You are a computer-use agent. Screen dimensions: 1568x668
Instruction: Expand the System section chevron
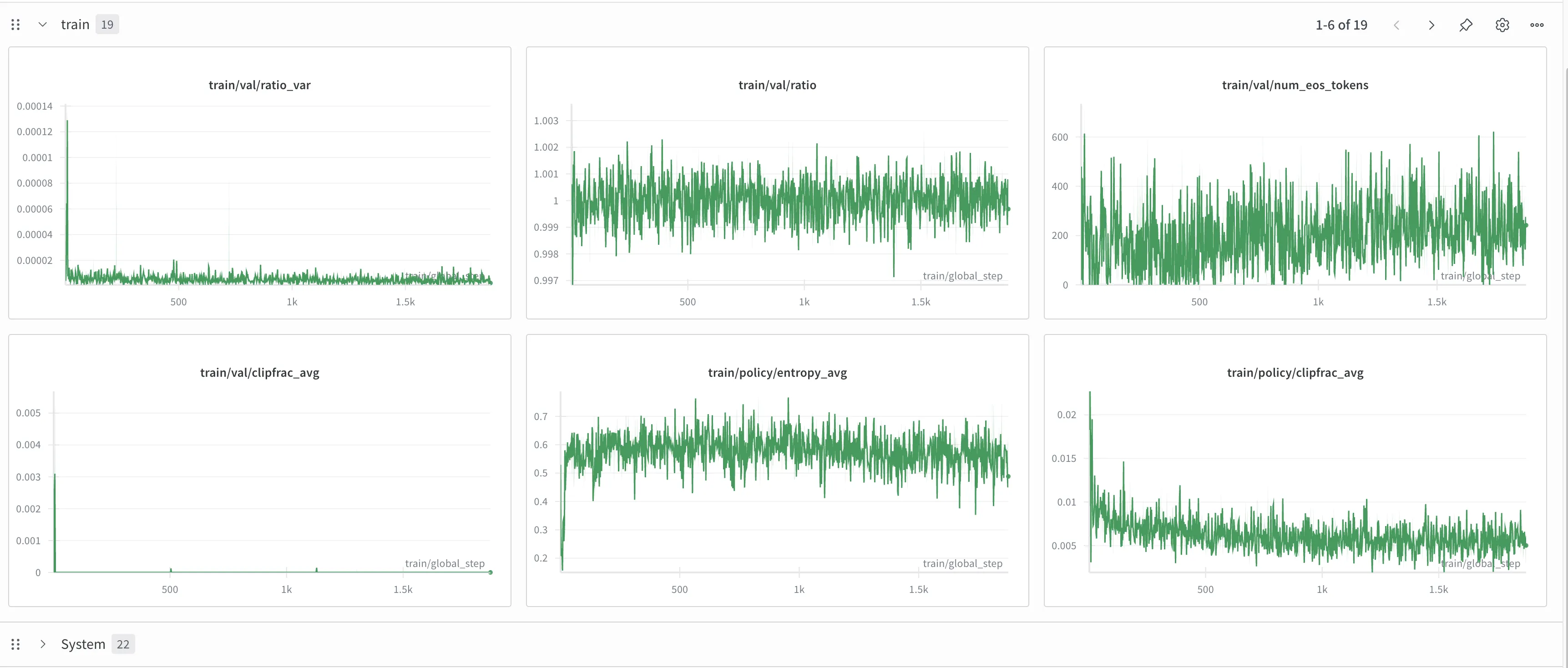(43, 644)
